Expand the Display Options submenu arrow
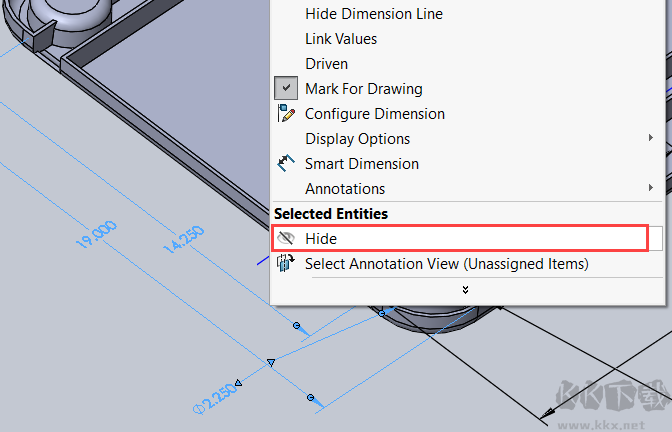The height and width of the screenshot is (432, 672). coord(651,139)
